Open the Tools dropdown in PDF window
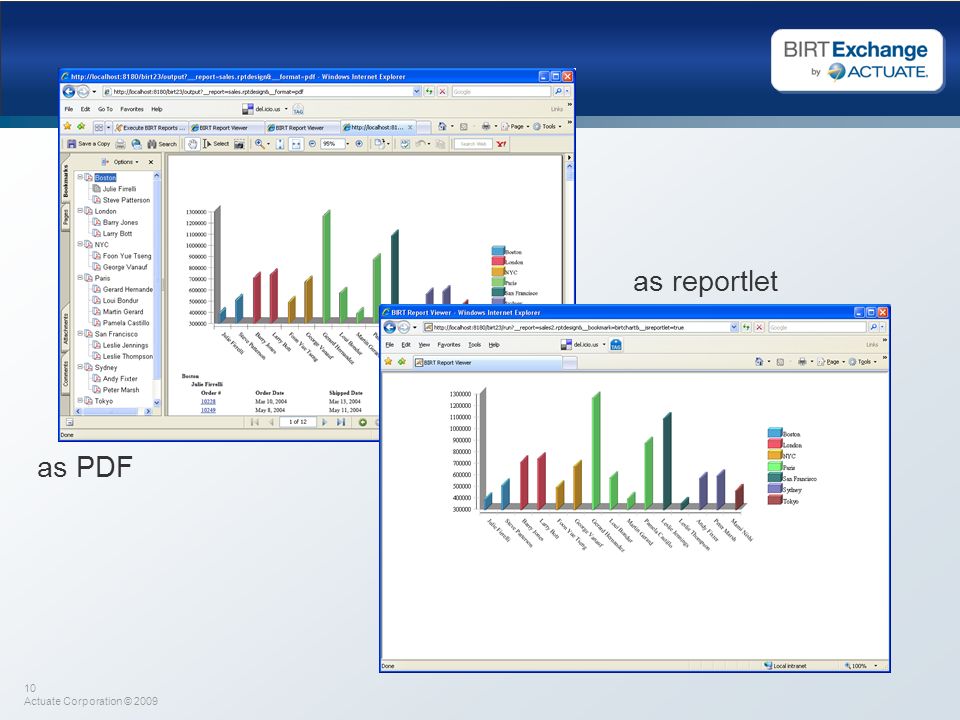 (x=547, y=127)
